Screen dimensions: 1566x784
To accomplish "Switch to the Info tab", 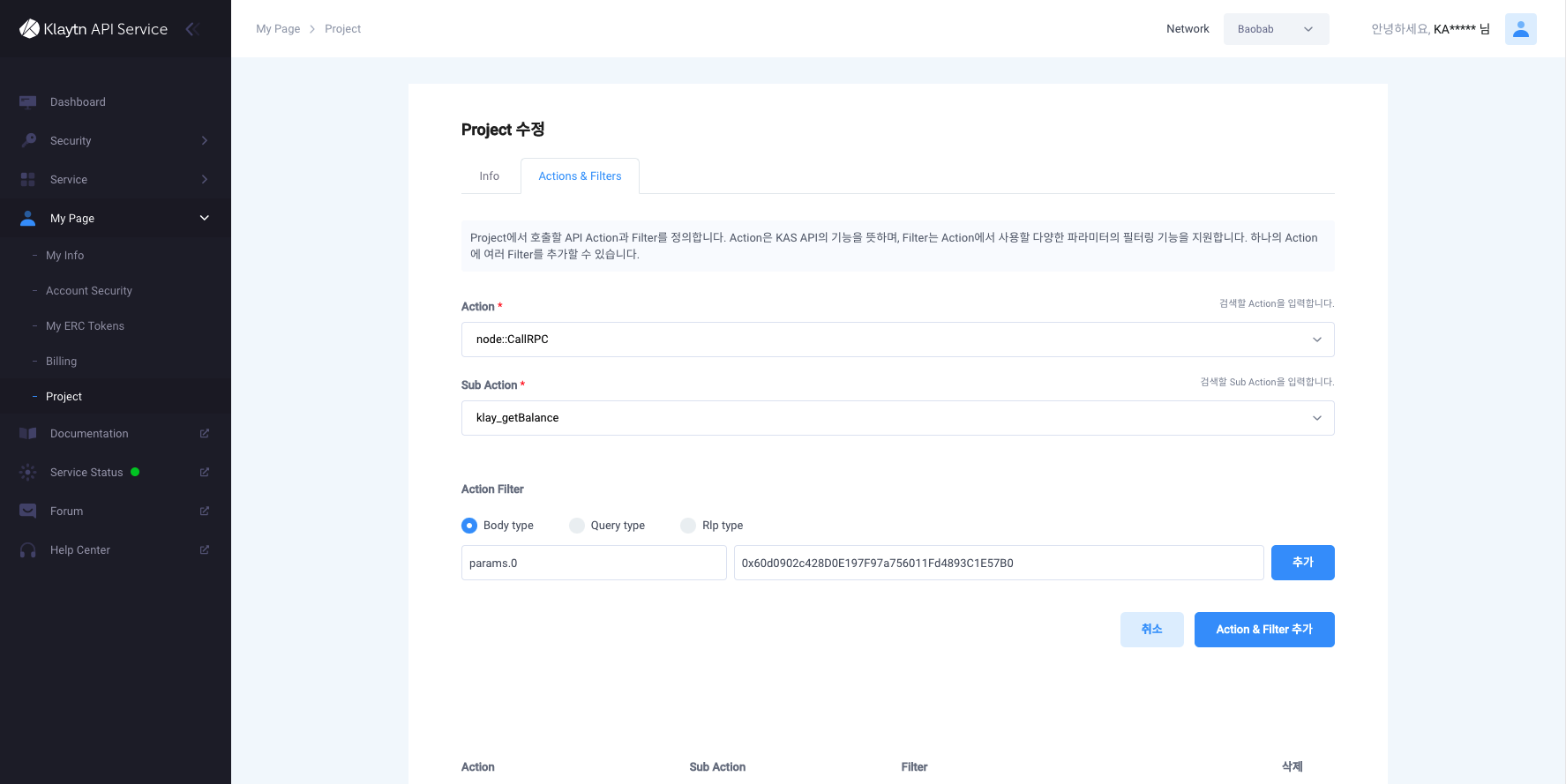I will click(x=490, y=176).
